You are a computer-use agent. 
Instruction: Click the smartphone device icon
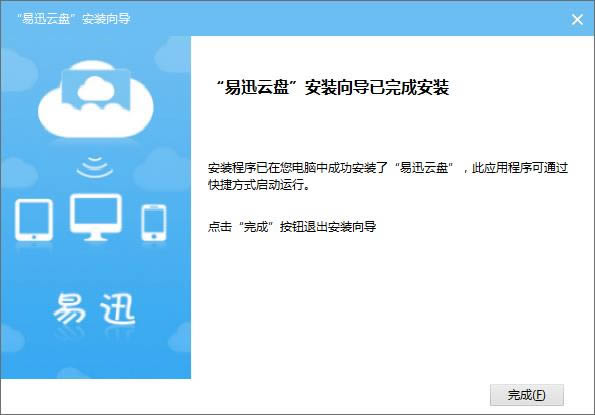point(154,223)
